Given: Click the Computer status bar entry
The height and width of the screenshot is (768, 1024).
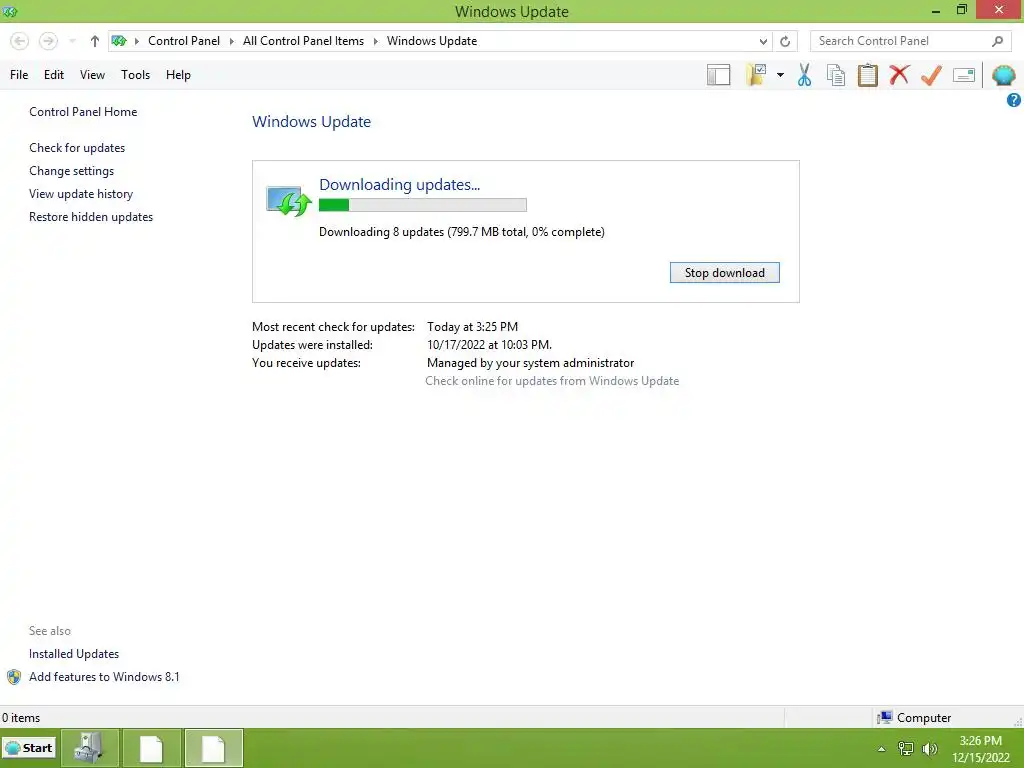Looking at the screenshot, I should pos(914,718).
